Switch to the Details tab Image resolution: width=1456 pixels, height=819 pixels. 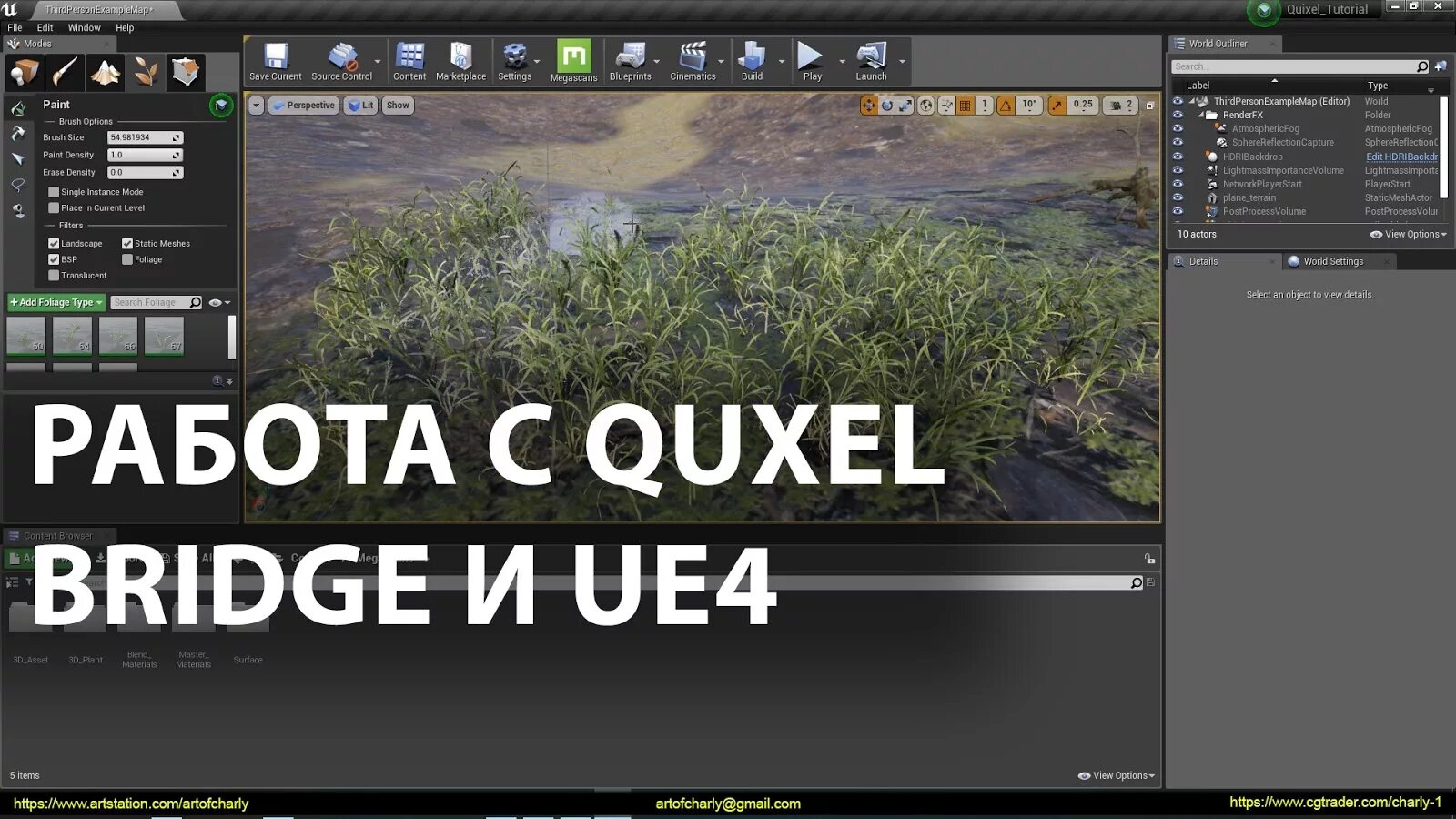coord(1203,261)
